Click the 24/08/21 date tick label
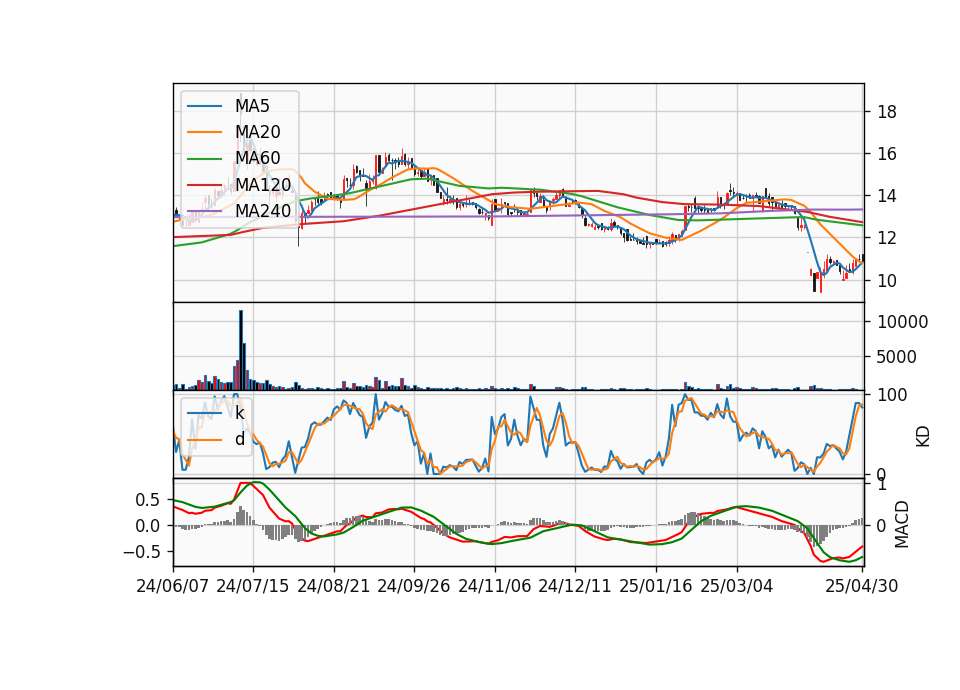The width and height of the screenshot is (960, 690). pyautogui.click(x=334, y=586)
